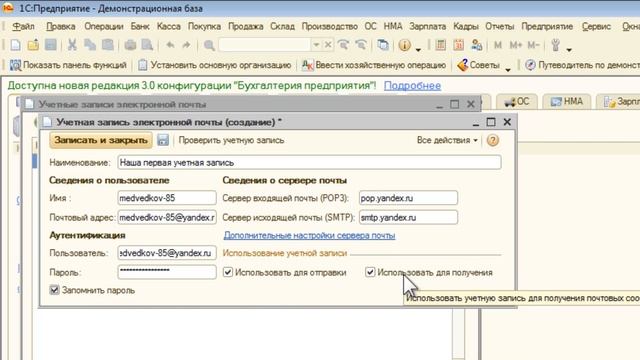This screenshot has width=640, height=360.
Task: Follow the 'Подробнее' link
Action: pyautogui.click(x=412, y=86)
